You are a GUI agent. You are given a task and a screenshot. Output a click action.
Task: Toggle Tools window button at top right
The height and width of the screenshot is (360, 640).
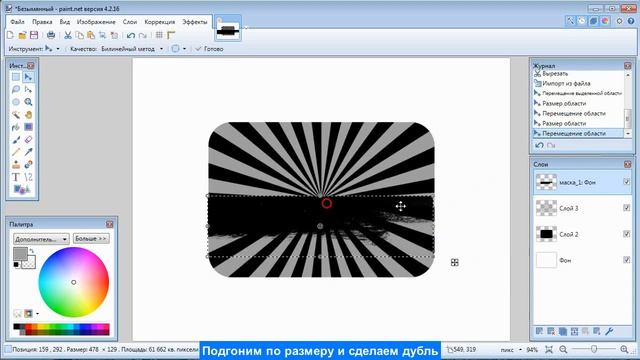click(x=570, y=21)
